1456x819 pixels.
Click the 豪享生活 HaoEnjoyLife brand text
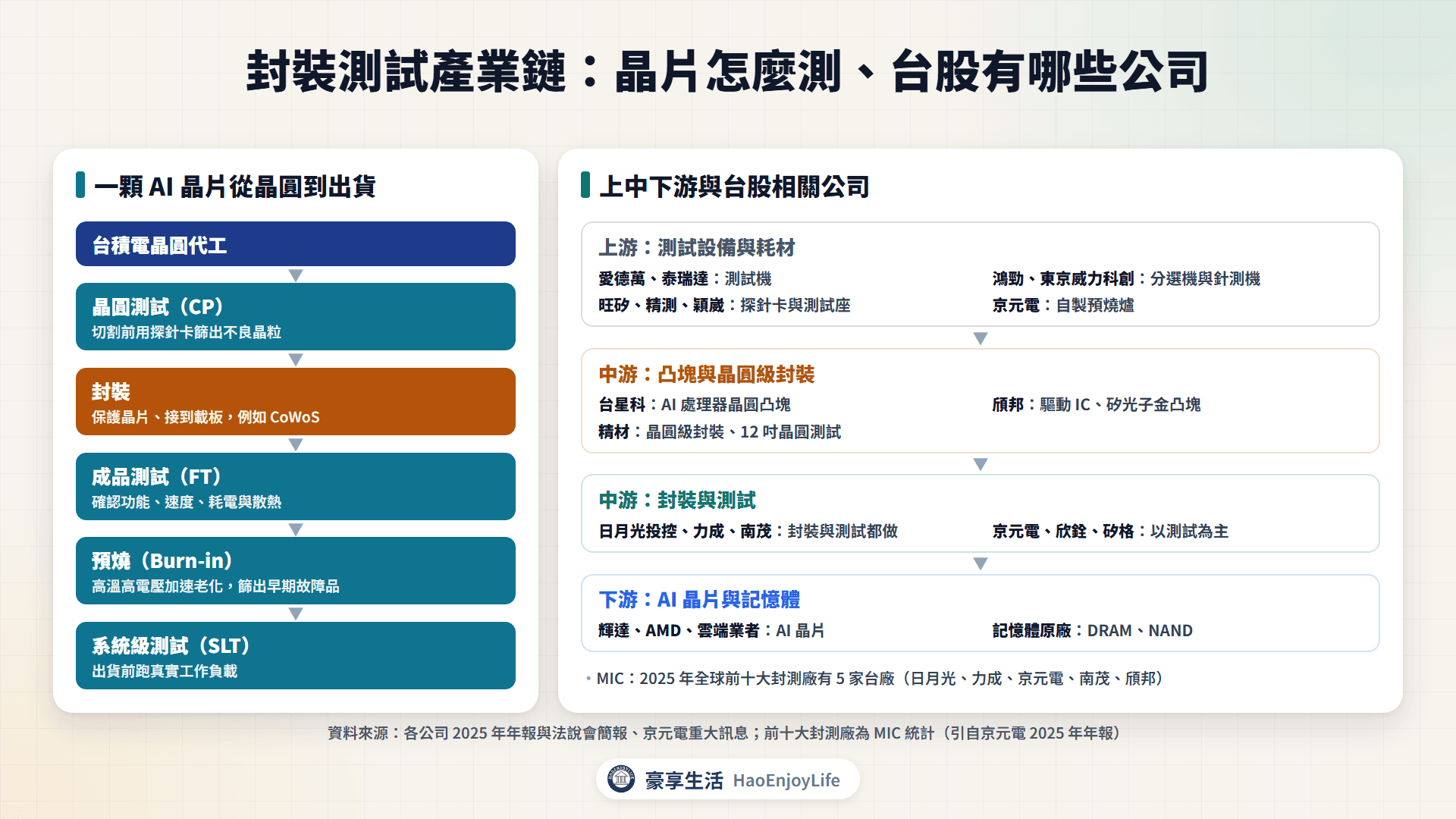742,780
